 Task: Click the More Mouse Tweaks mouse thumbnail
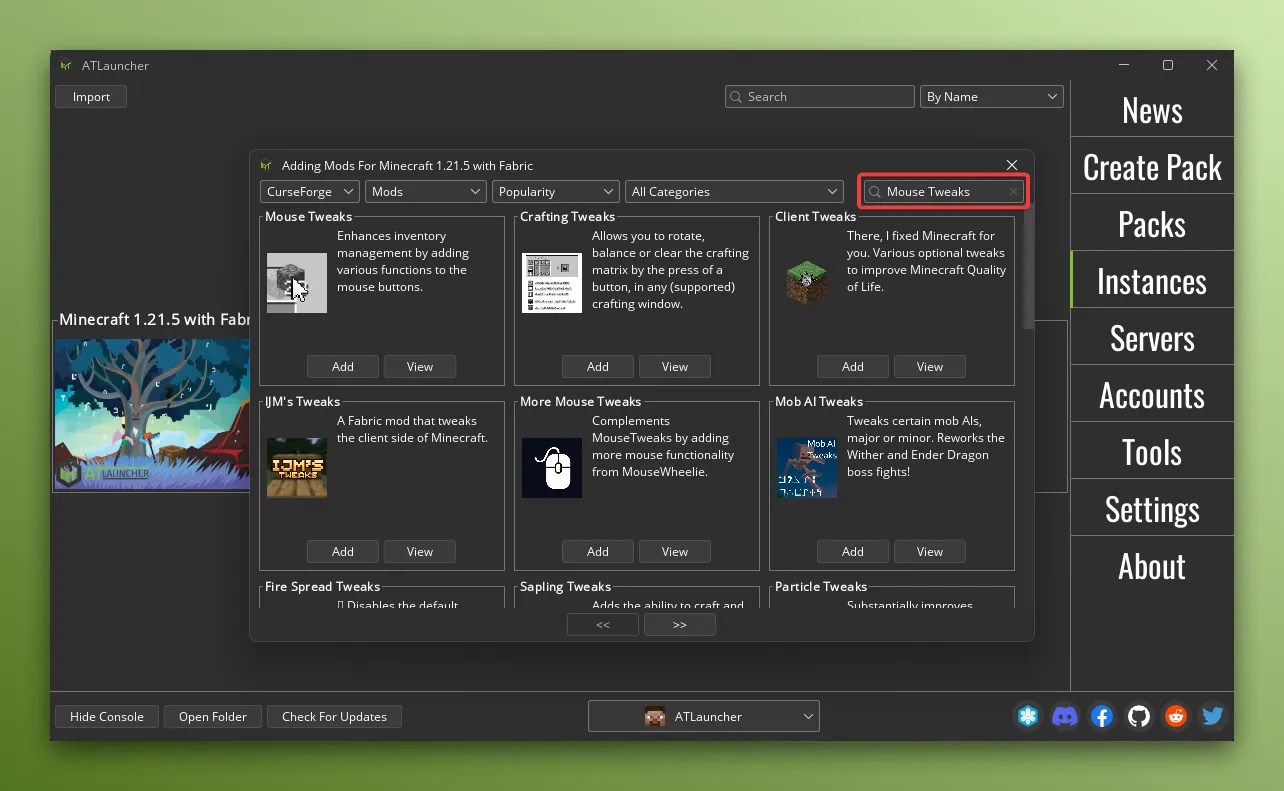coord(551,467)
